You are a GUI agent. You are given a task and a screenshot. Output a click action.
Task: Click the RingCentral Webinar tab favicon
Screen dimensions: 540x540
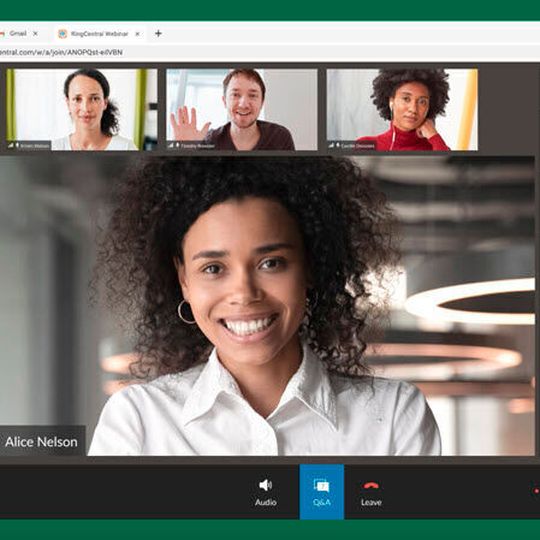click(62, 34)
